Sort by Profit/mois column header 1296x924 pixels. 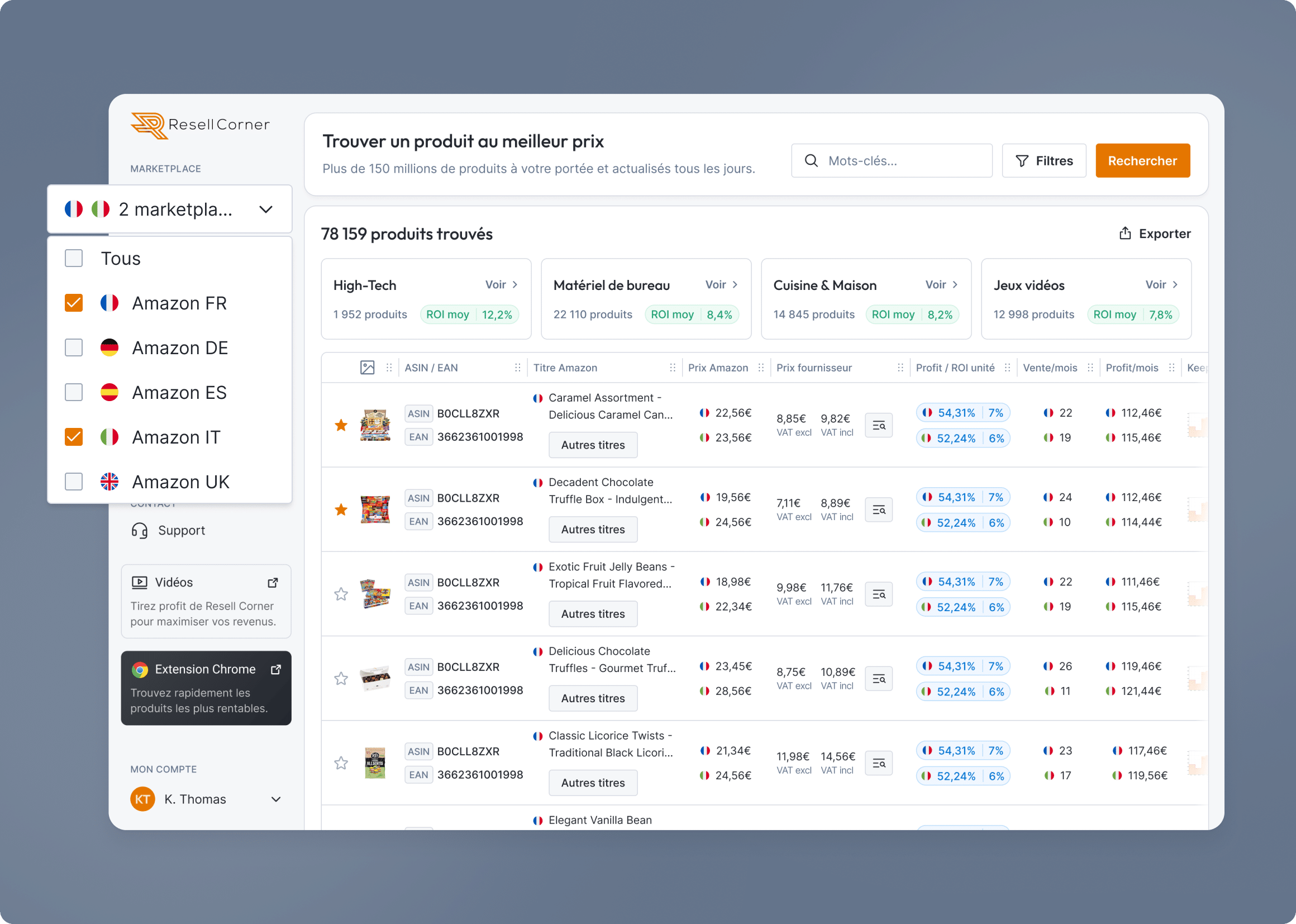coord(1132,368)
